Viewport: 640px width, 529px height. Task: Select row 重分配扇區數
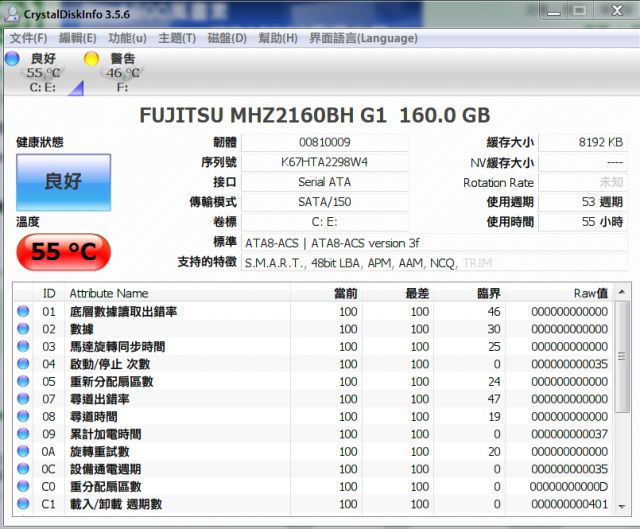click(313, 487)
